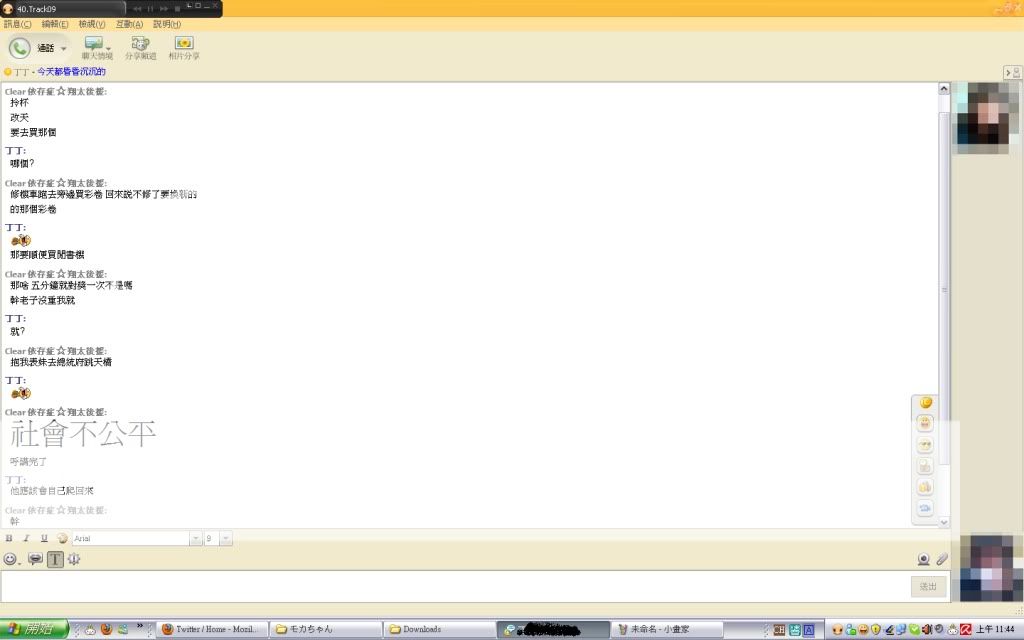
Task: Toggle italic text formatting
Action: [26, 538]
